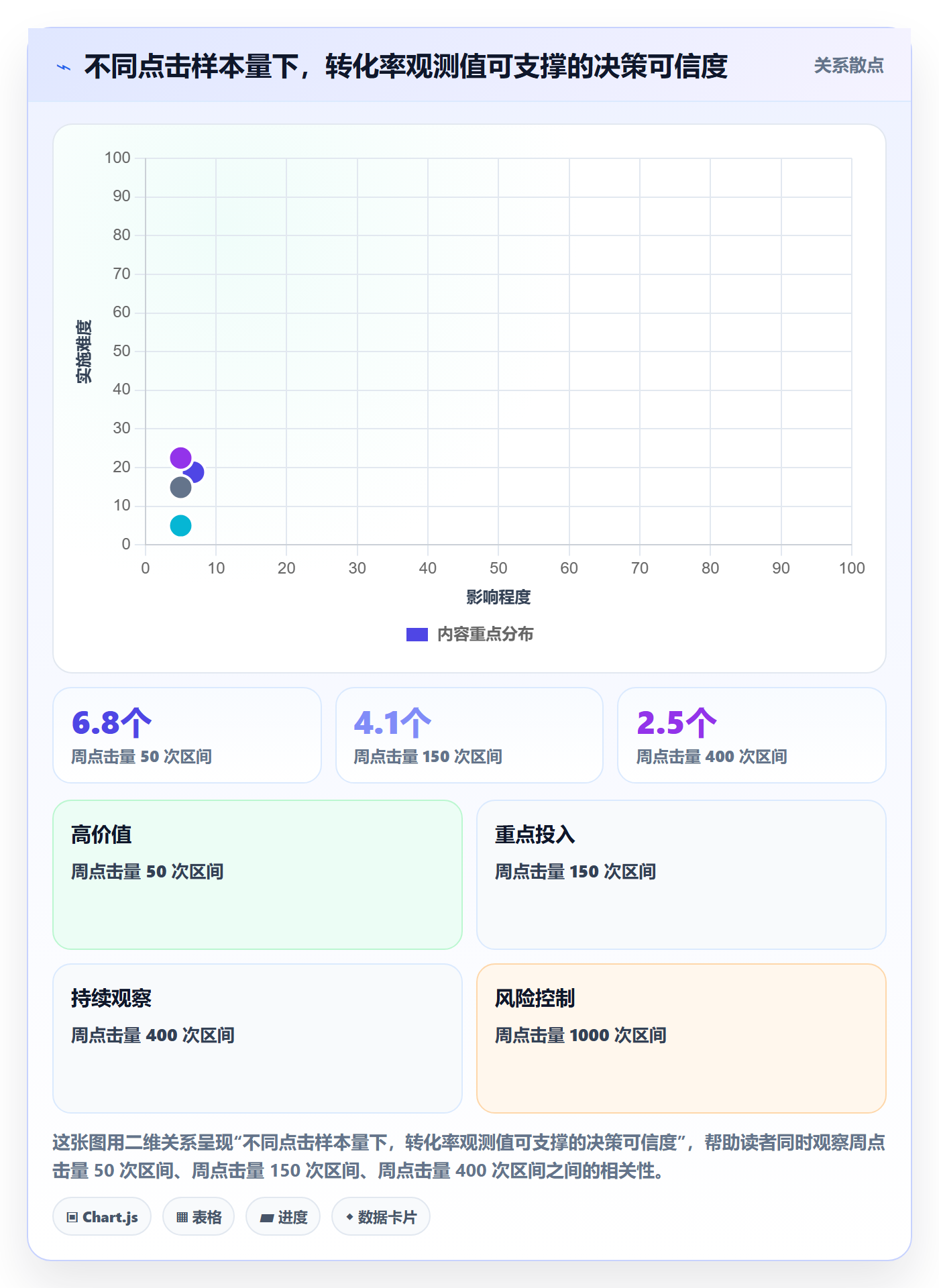Viewport: 939px width, 1288px height.
Task: Select the gray scatter point
Action: pyautogui.click(x=180, y=487)
